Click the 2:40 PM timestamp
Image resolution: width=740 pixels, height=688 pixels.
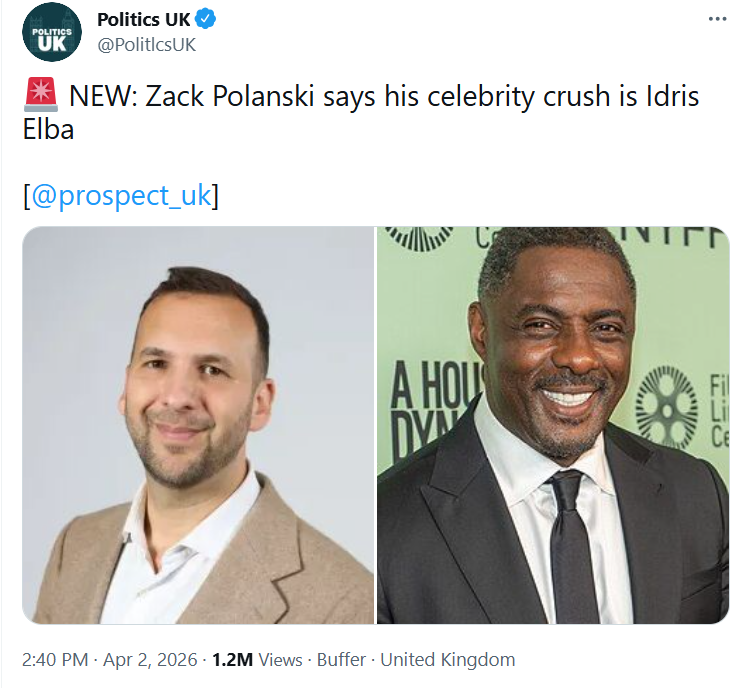(55, 660)
